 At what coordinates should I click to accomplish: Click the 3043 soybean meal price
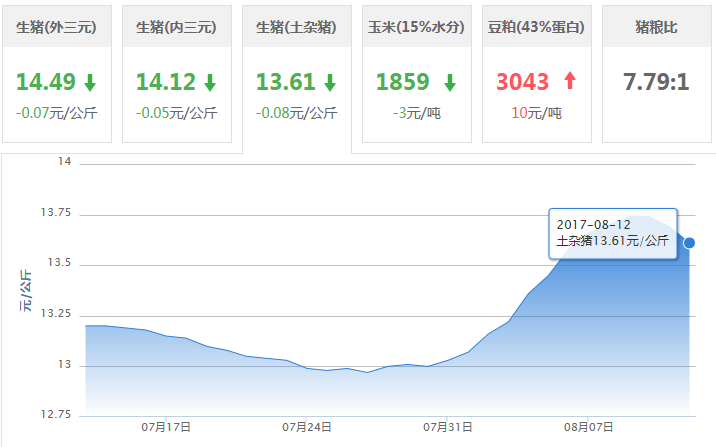pyautogui.click(x=524, y=82)
